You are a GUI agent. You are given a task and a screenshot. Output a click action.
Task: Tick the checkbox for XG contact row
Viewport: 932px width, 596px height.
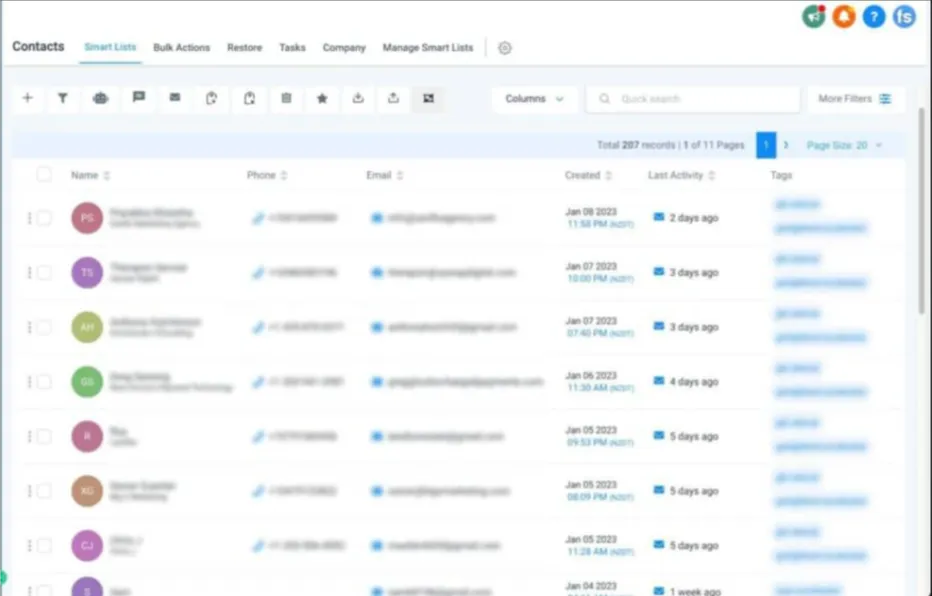click(44, 491)
